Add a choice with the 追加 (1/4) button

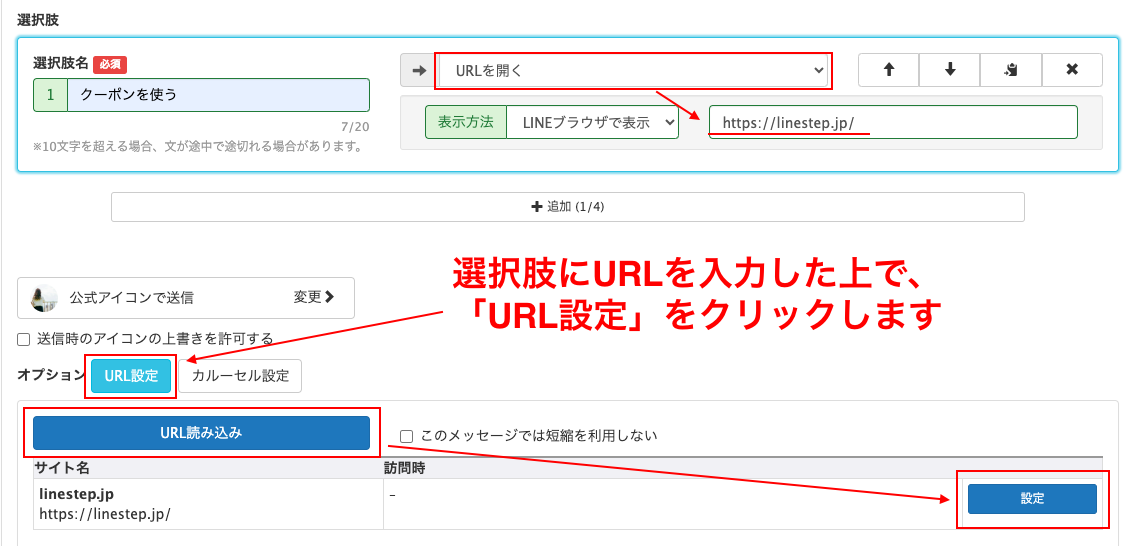(567, 207)
